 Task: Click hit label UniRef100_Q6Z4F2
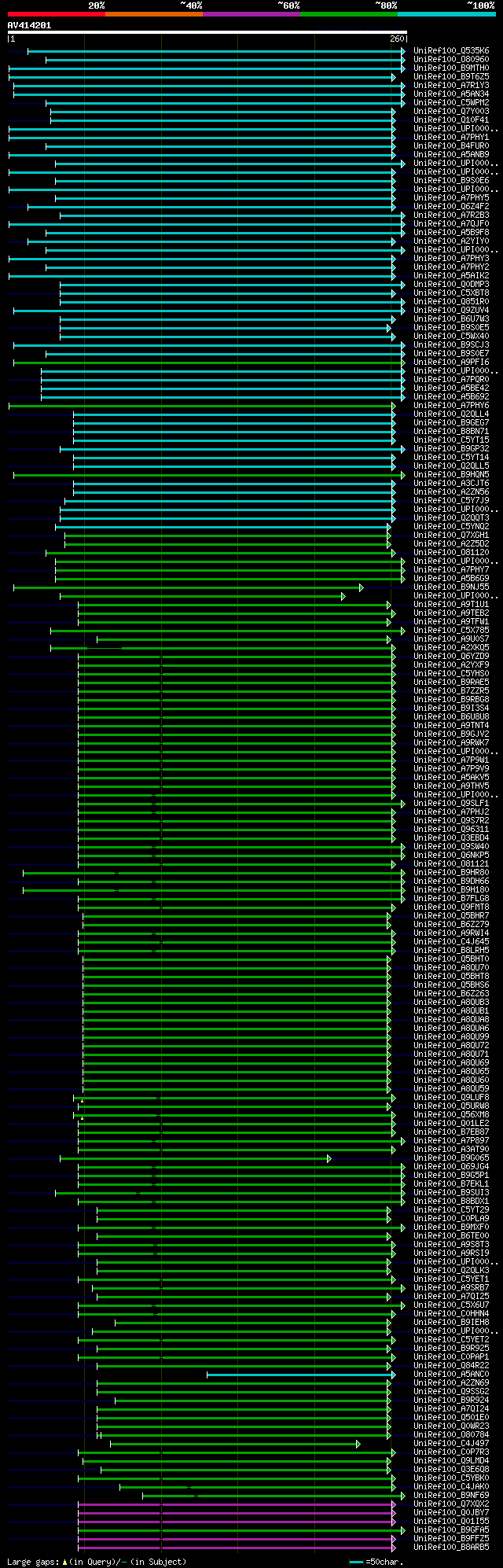click(451, 207)
